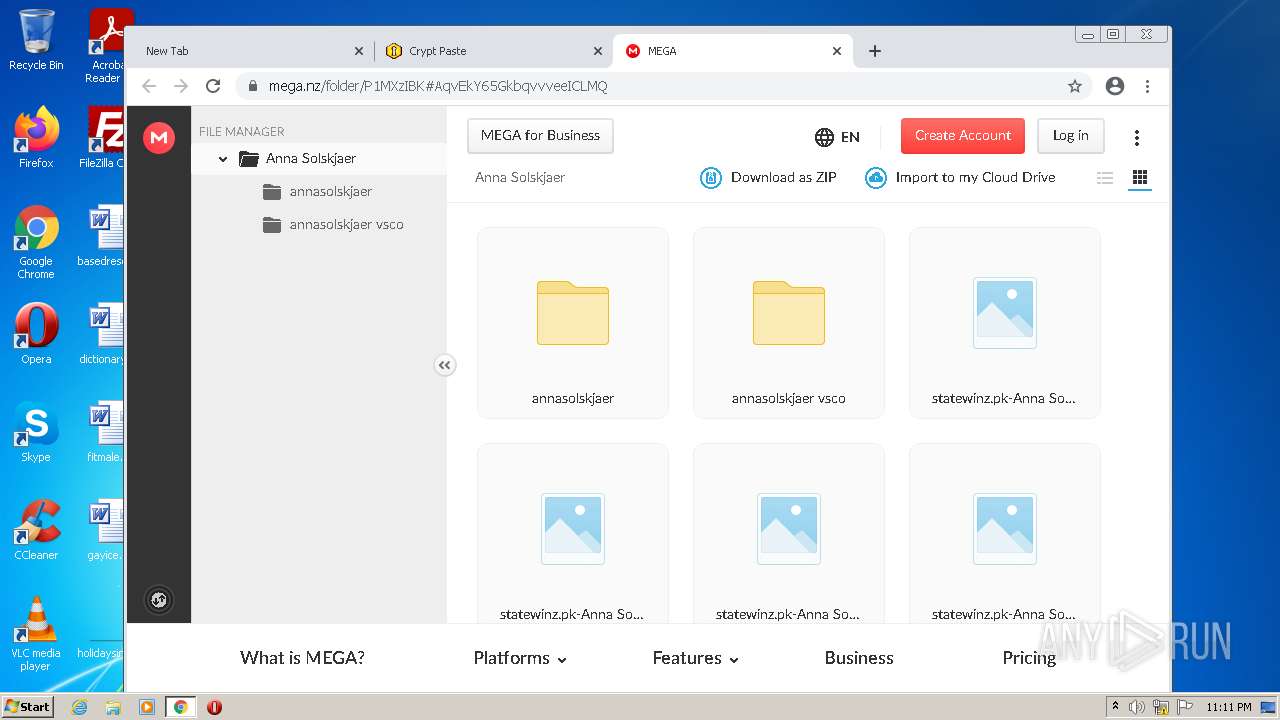Screen dimensions: 1280x720
Task: Collapse the file manager panel arrow
Action: [445, 366]
